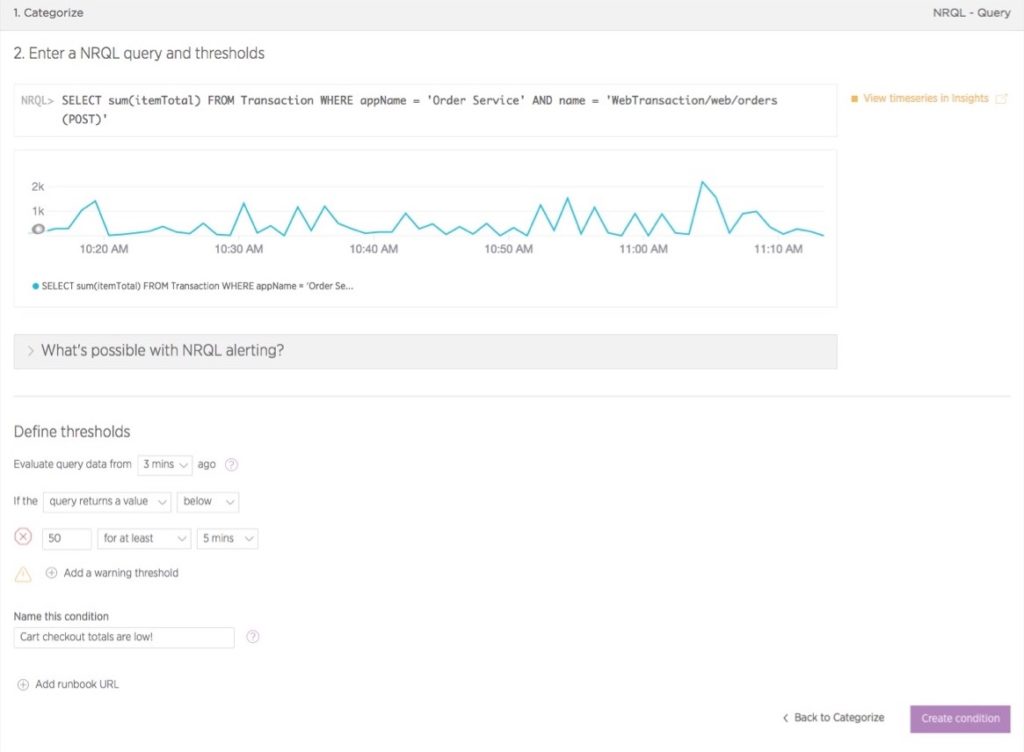The image size is (1024, 752).
Task: Open the 'query returns a value' dropdown
Action: click(107, 501)
